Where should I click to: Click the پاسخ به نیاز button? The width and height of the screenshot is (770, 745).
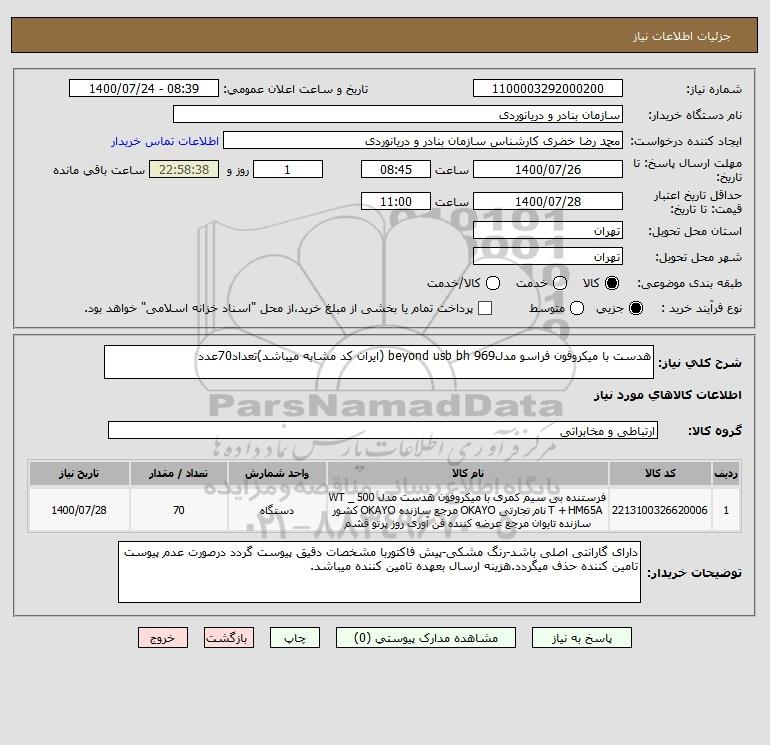point(581,638)
